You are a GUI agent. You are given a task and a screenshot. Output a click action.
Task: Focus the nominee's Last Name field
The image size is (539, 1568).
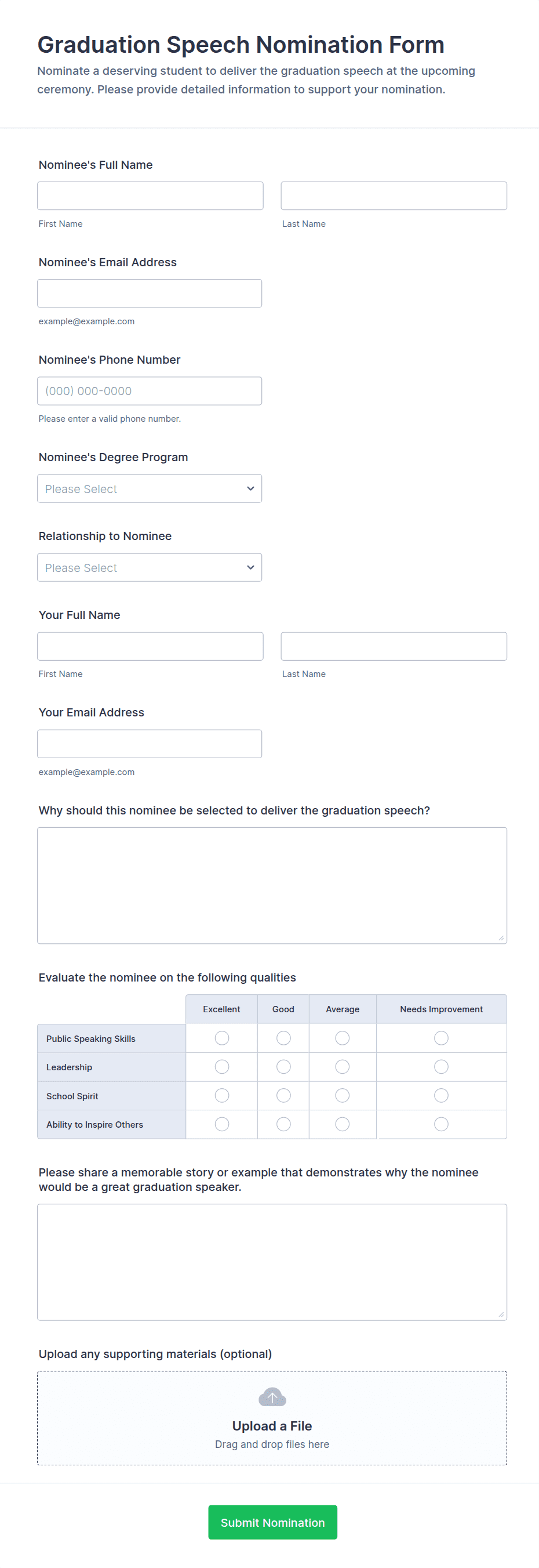pos(394,196)
